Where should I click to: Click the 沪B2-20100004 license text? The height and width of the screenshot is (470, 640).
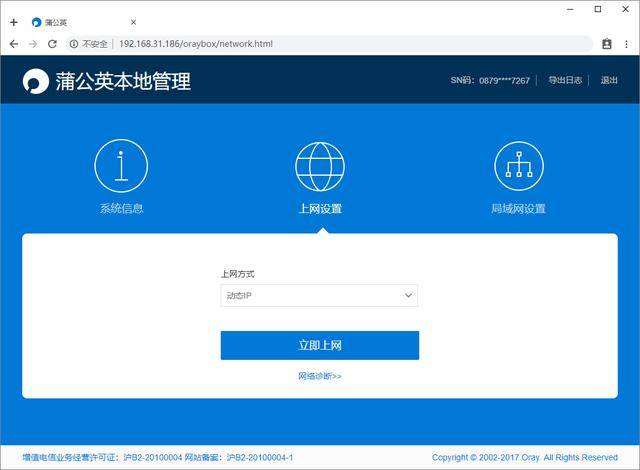tap(152, 457)
